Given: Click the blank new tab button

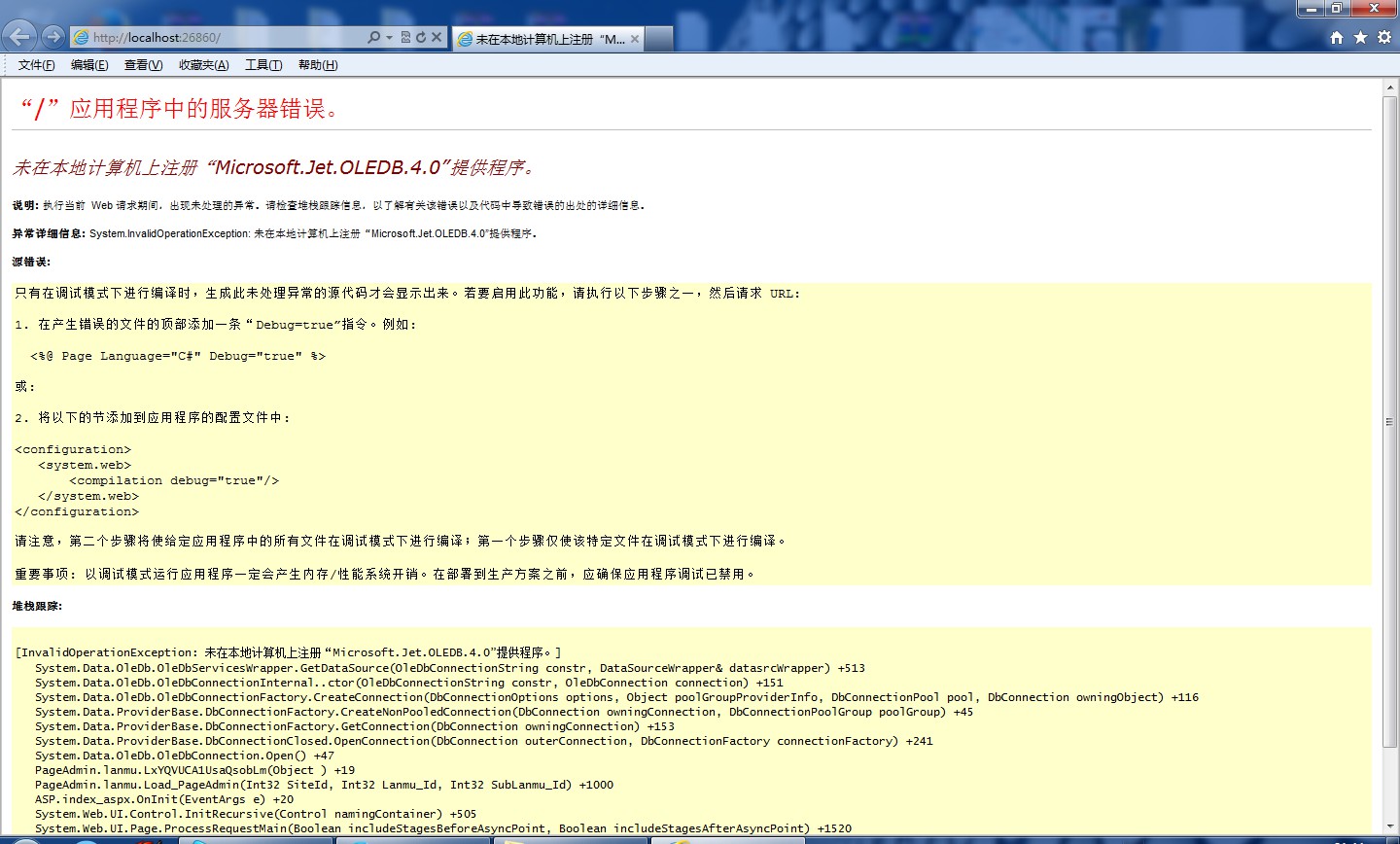Looking at the screenshot, I should (x=659, y=39).
